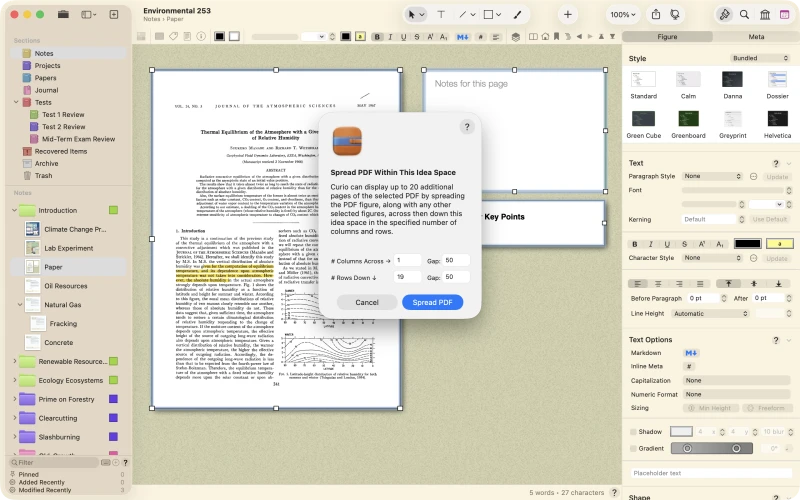Open the Line Height Automatic dropdown
This screenshot has height=500, width=800.
[711, 314]
